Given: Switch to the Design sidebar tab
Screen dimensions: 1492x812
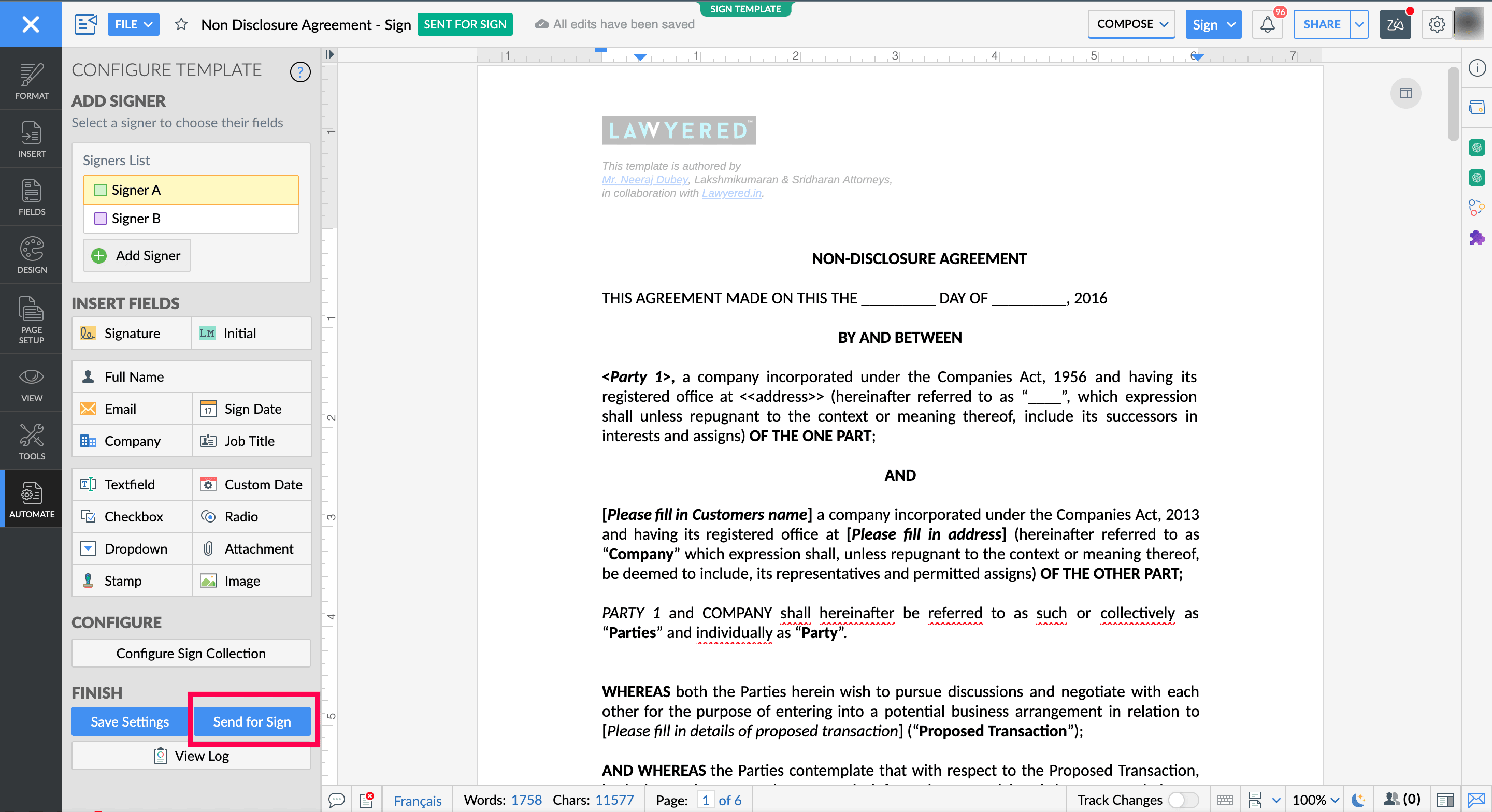Looking at the screenshot, I should 31,255.
